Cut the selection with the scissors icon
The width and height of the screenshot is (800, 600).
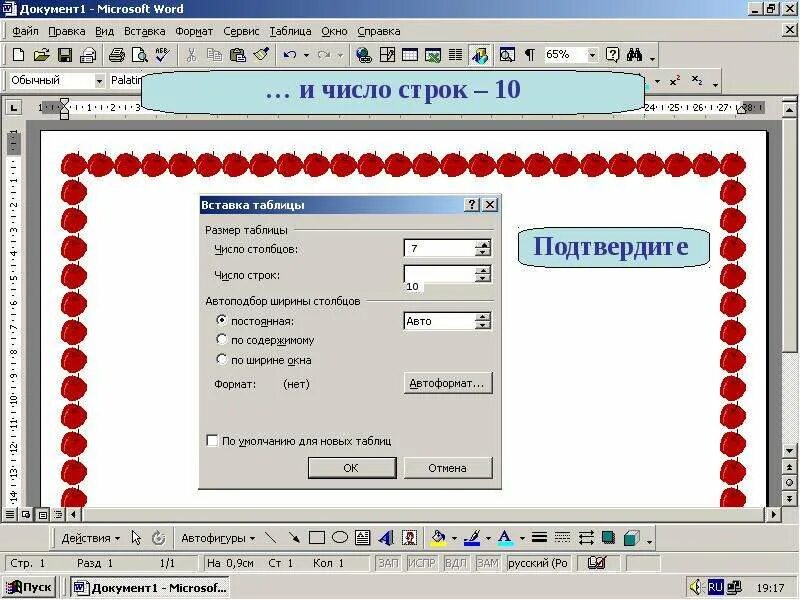pos(191,55)
